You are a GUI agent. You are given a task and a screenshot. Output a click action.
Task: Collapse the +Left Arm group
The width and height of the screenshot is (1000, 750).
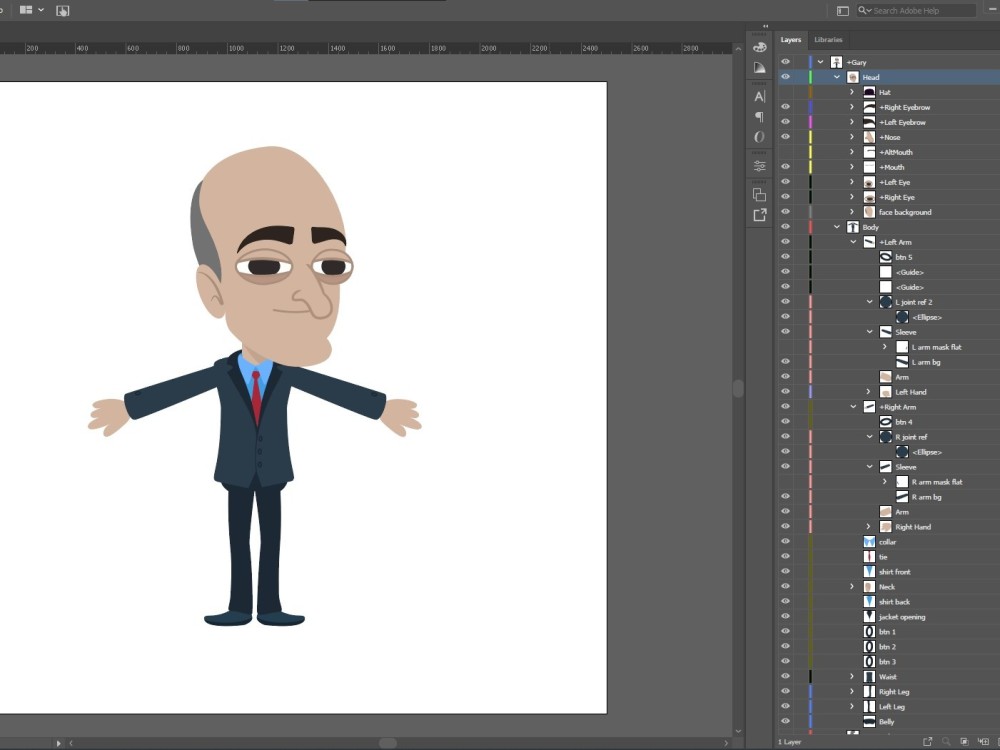pos(853,242)
